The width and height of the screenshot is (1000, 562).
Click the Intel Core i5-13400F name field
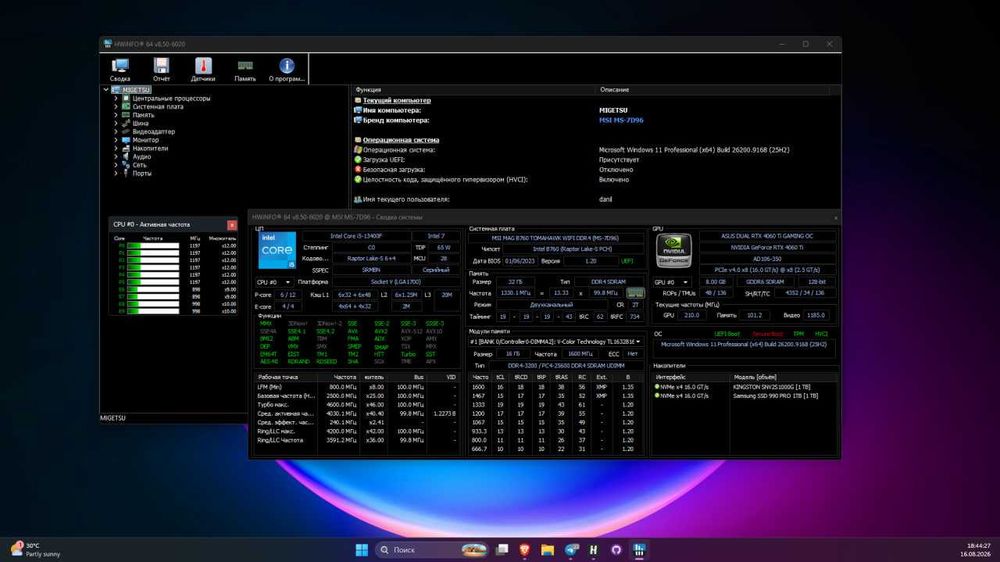[x=357, y=236]
